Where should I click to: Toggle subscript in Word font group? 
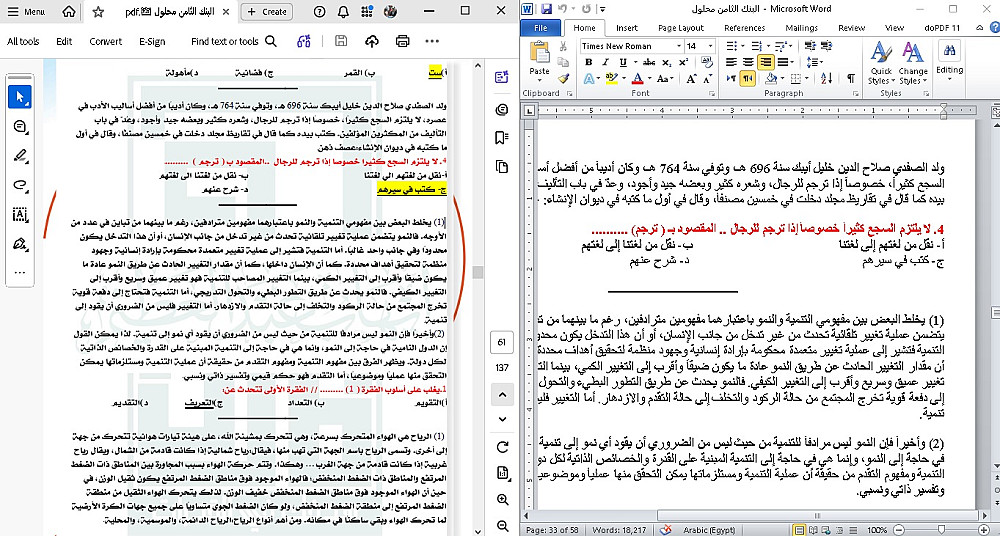point(666,62)
